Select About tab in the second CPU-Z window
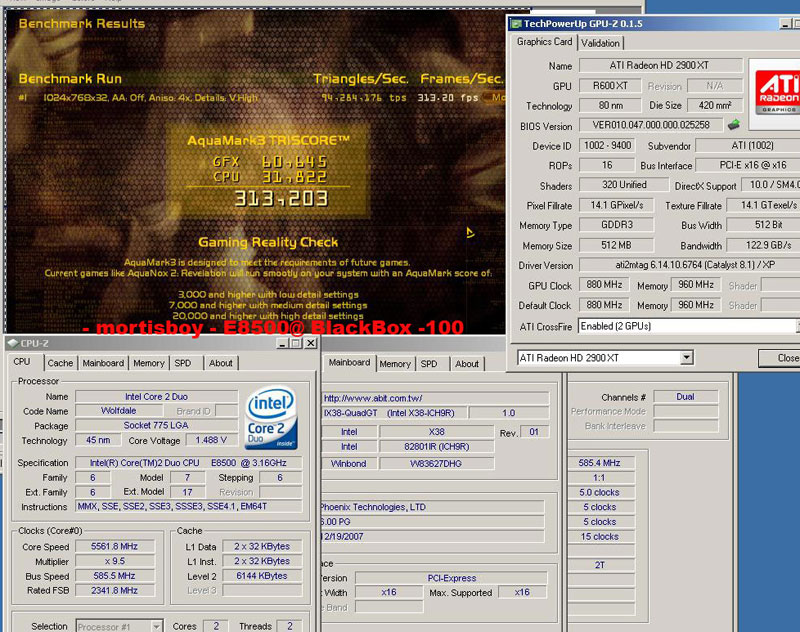 click(467, 364)
